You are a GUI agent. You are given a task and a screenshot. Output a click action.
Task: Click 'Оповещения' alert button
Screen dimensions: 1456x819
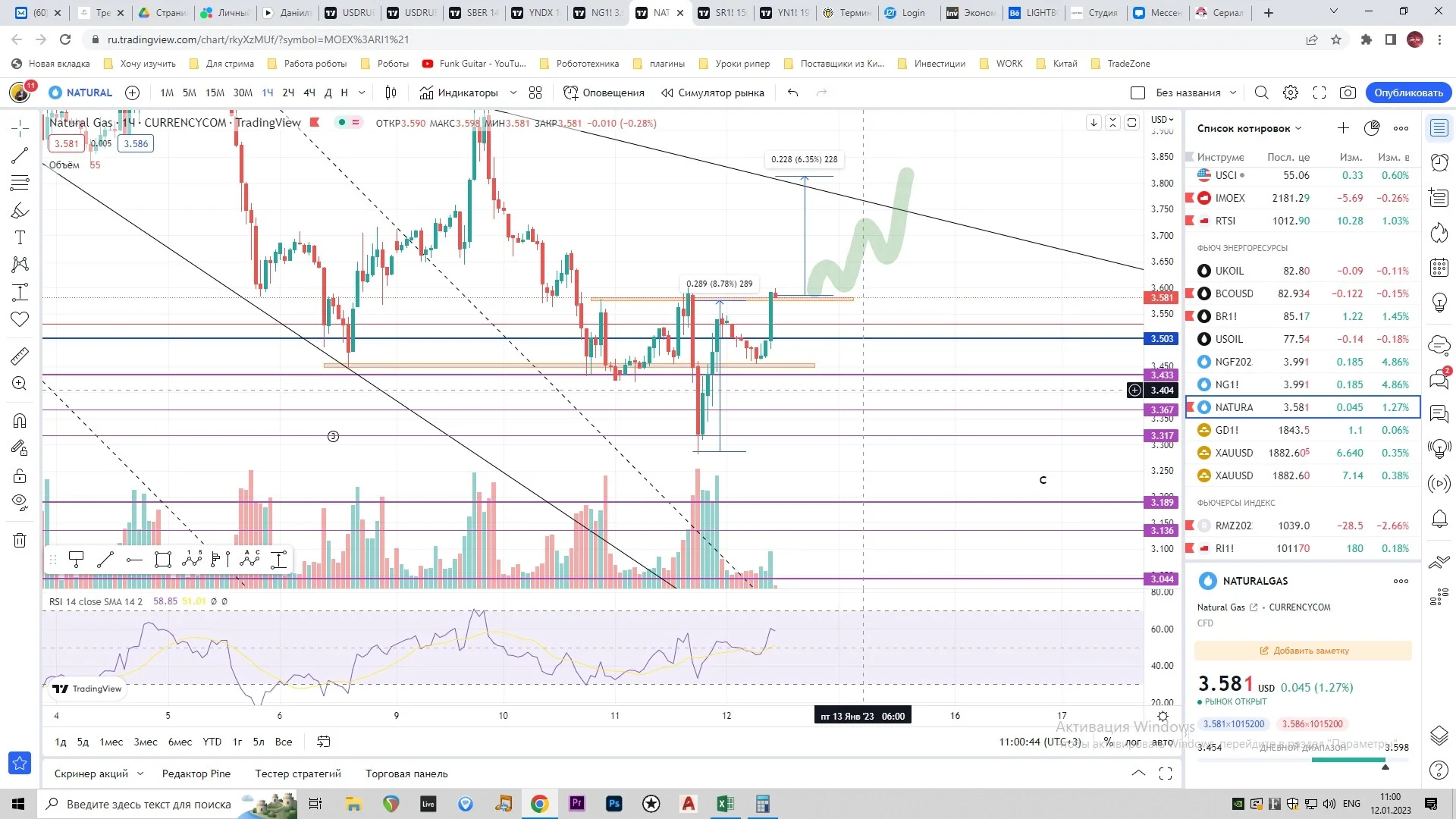[x=604, y=93]
